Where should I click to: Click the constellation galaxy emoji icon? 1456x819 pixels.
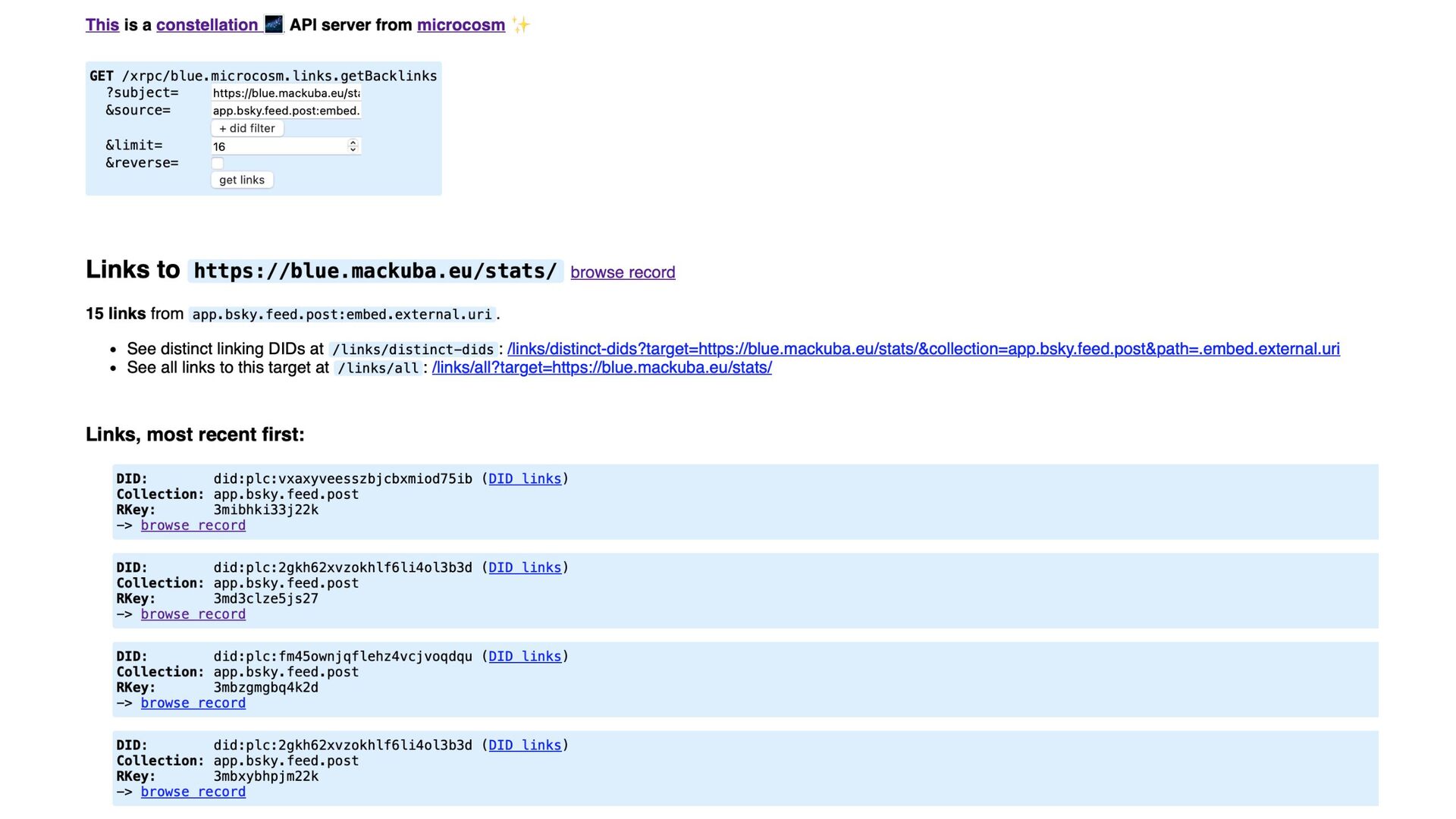click(x=273, y=24)
